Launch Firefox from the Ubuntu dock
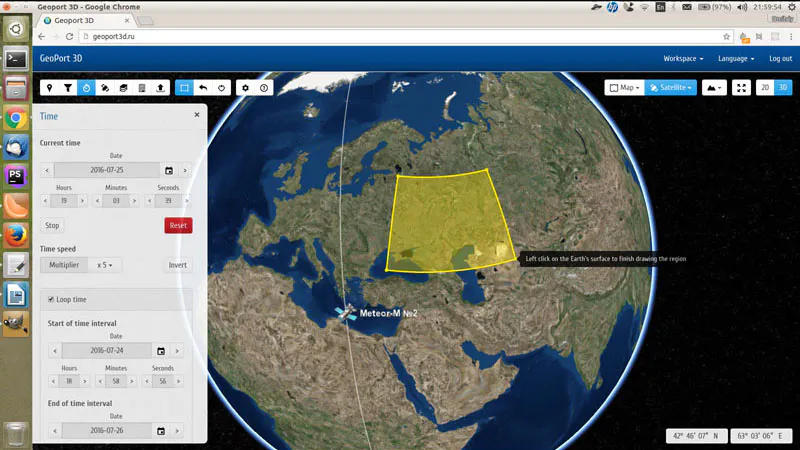The width and height of the screenshot is (800, 450). point(16,235)
